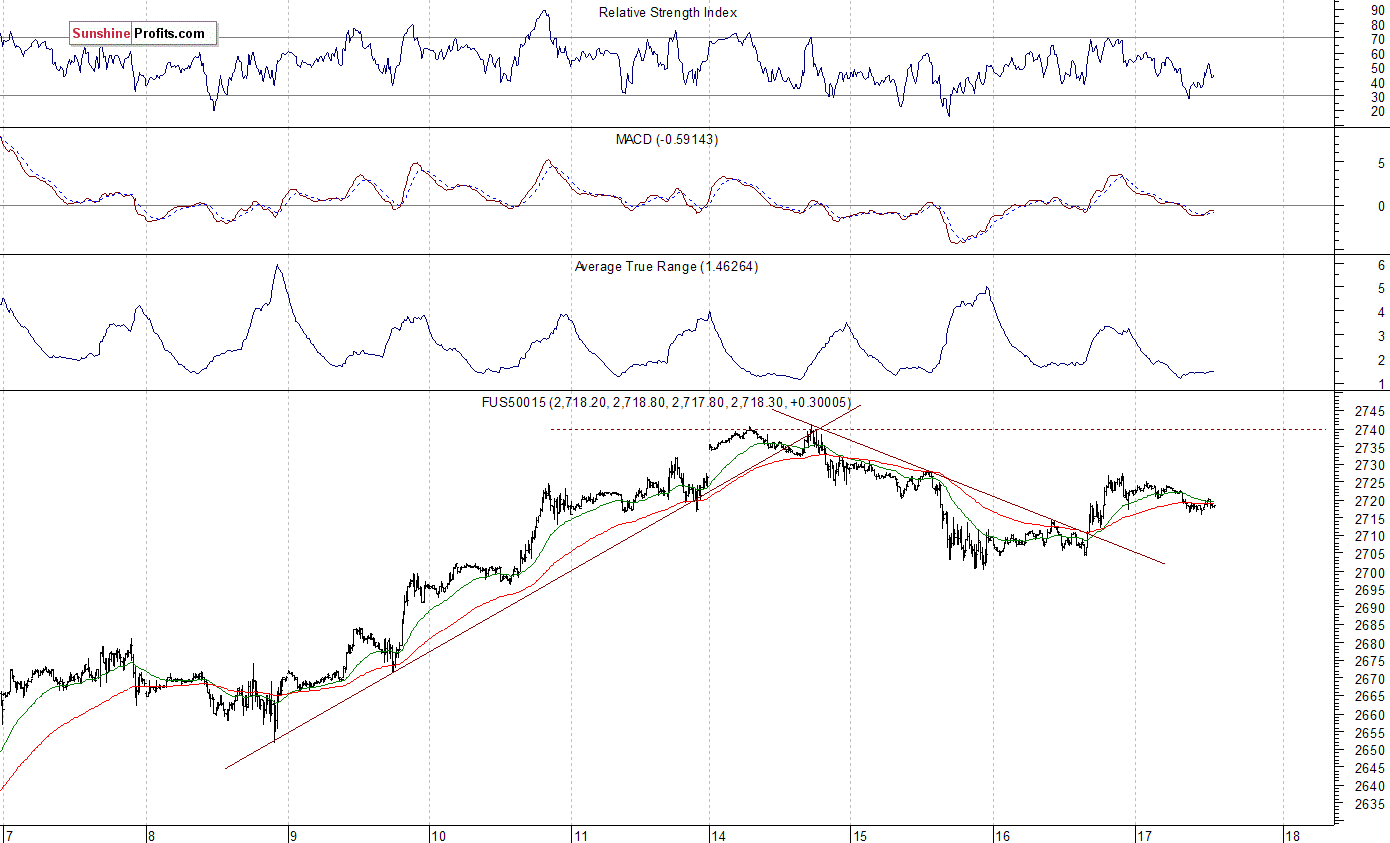Click the Average True Range axis label 4

coord(1381,312)
